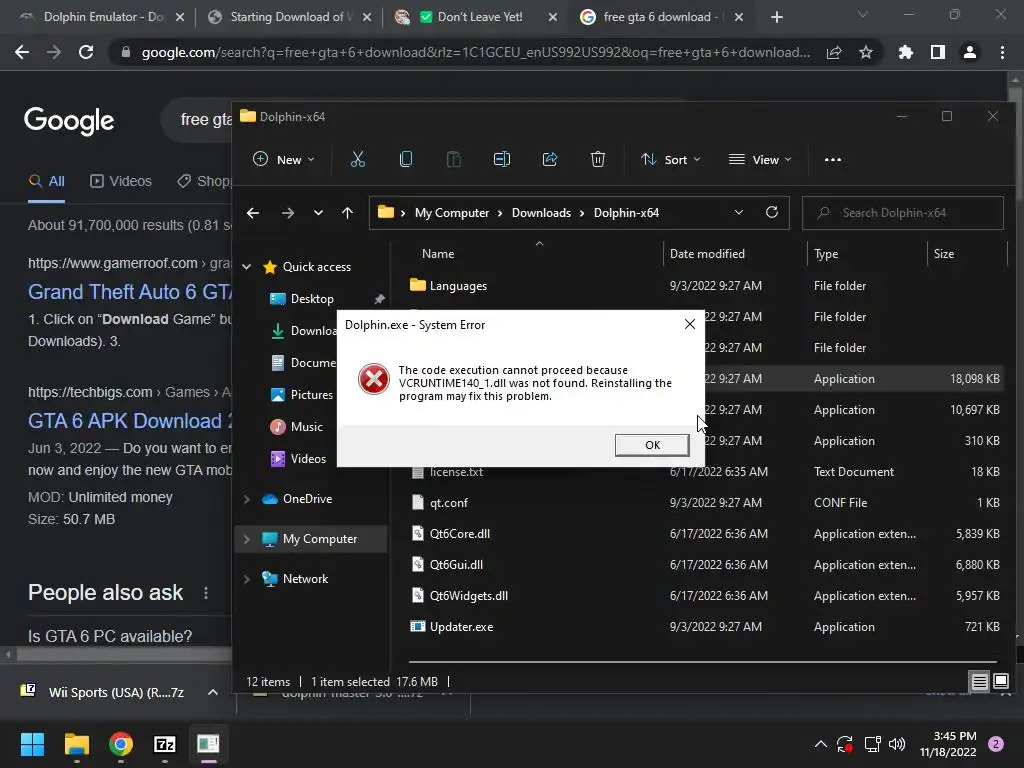The image size is (1024, 768).
Task: Open the Videos tab in Google results
Action: tap(121, 182)
